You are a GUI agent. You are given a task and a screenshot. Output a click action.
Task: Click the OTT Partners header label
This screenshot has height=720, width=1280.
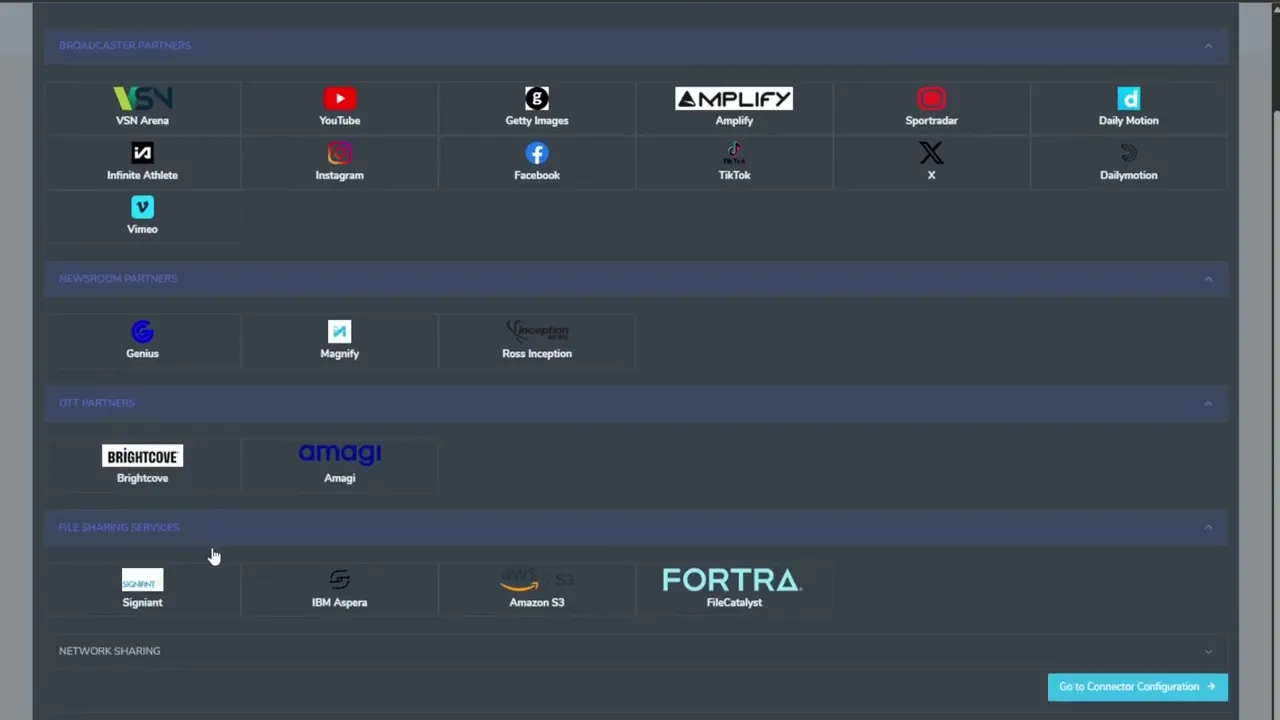[x=97, y=403]
